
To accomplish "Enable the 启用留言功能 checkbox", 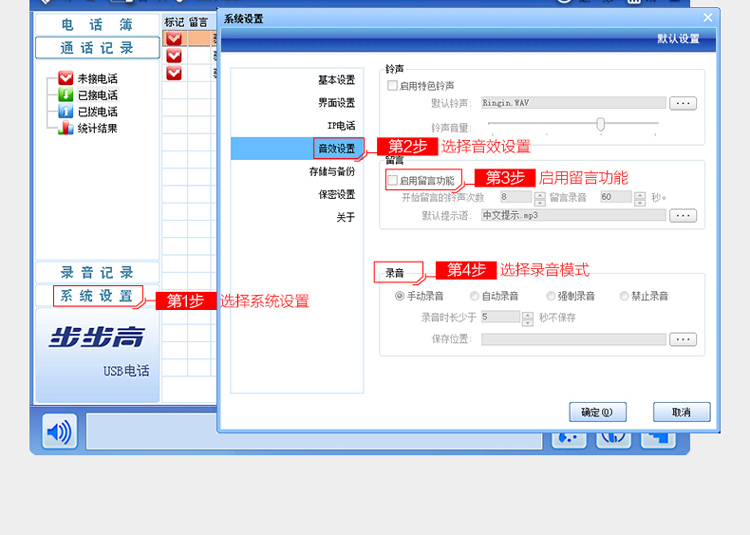I will click(x=392, y=181).
